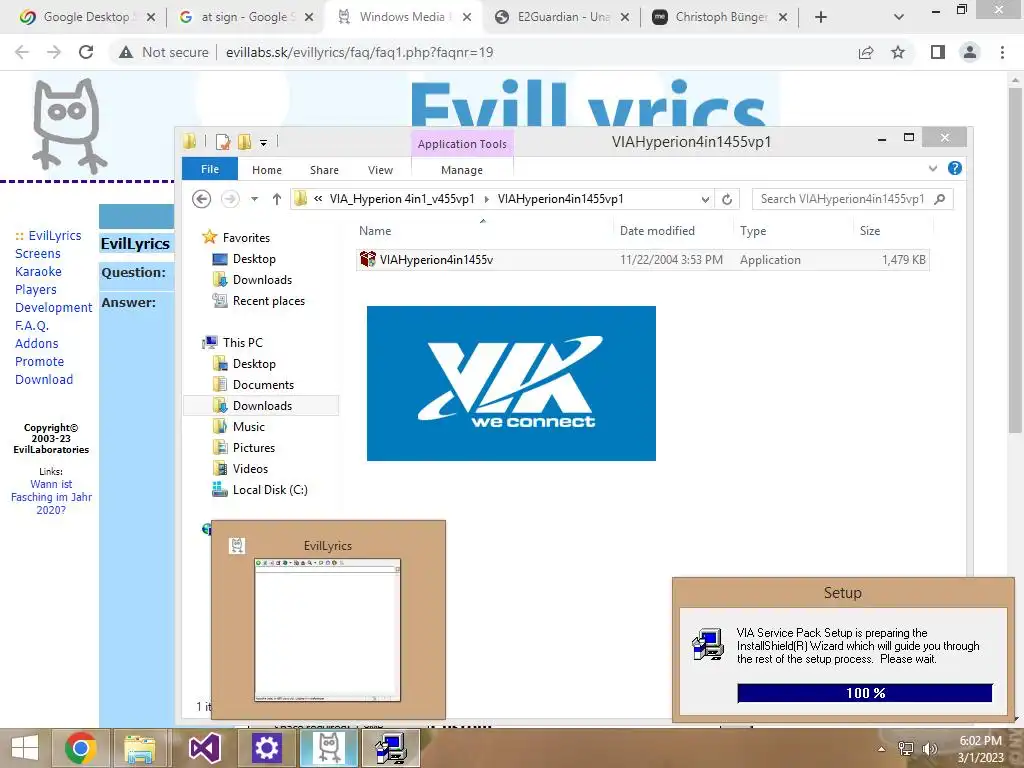Sort files by Name column
The height and width of the screenshot is (768, 1024).
375,231
